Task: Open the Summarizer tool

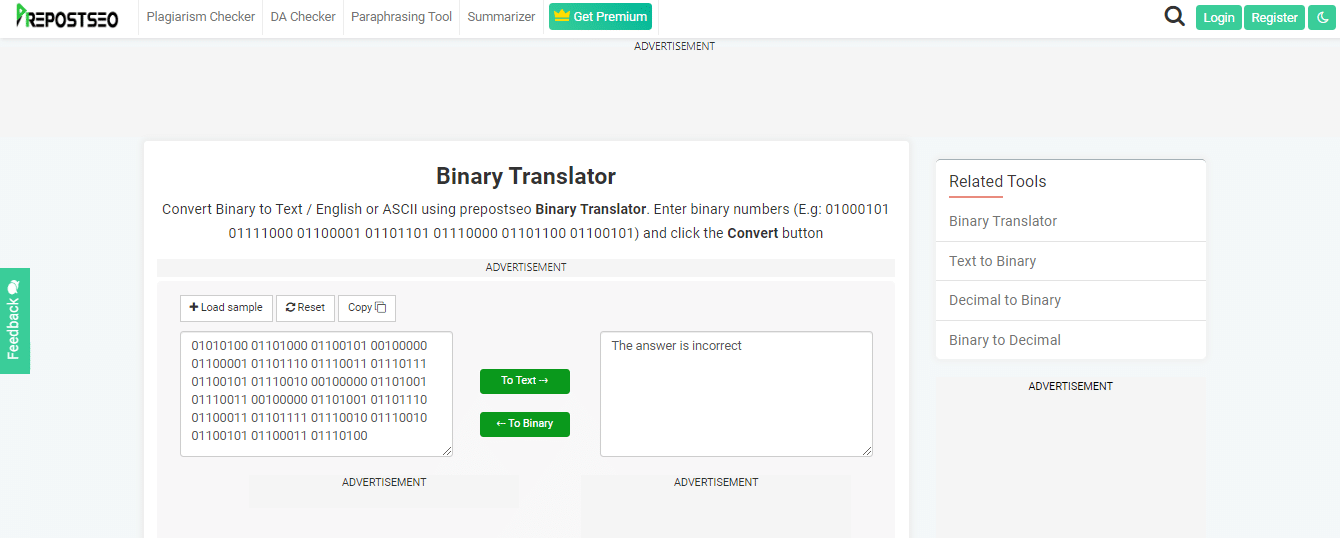Action: (x=501, y=17)
